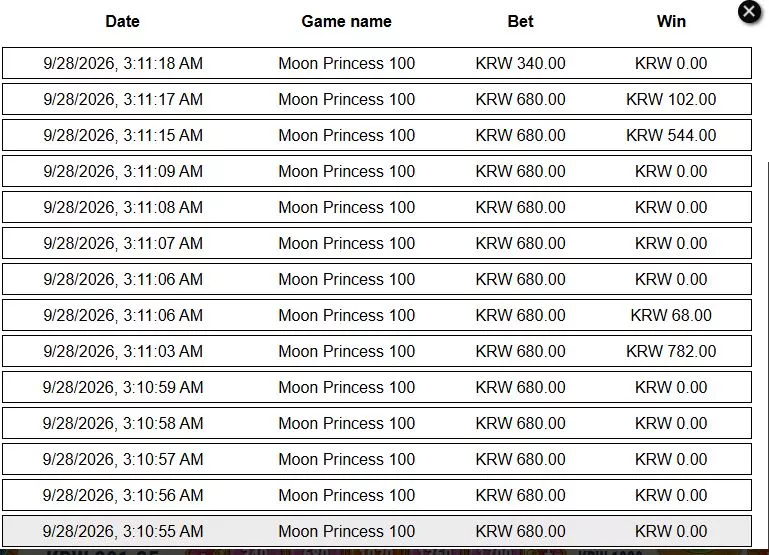Viewport: 769px width, 555px height.
Task: Select the row with KRW 102.00 win
Action: coord(377,99)
